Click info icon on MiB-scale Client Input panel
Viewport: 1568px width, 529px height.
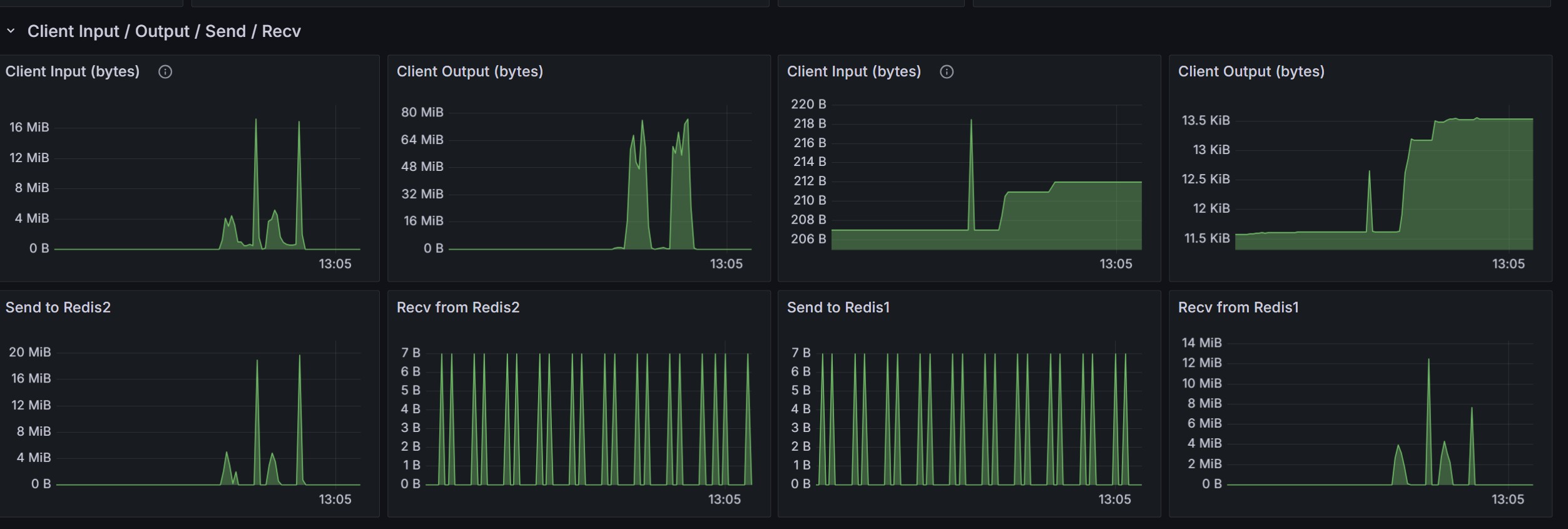tap(165, 72)
